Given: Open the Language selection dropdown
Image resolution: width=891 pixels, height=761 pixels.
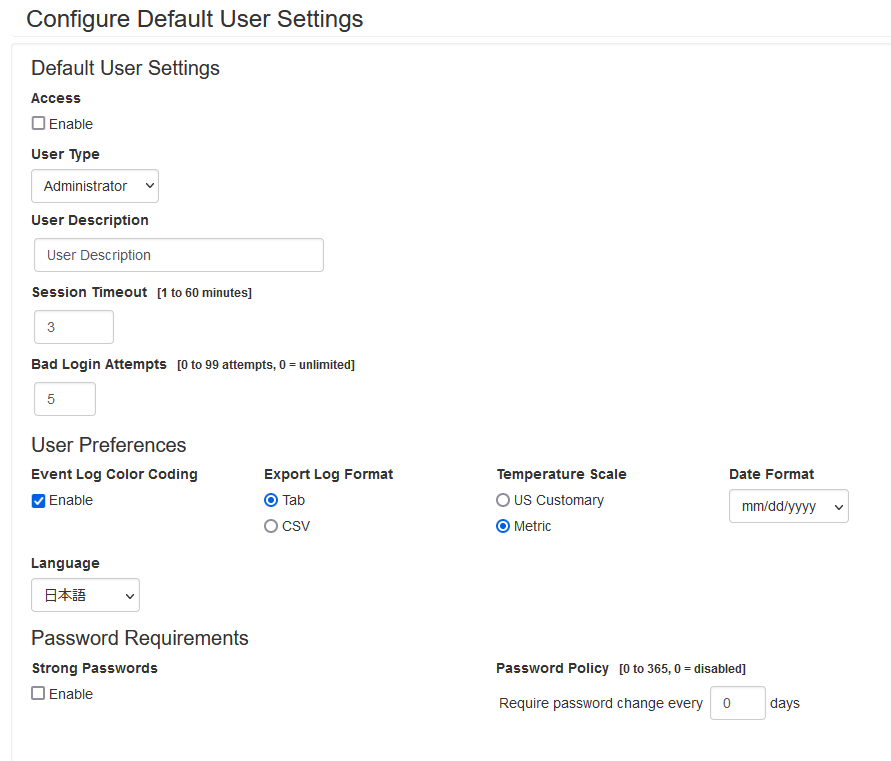Looking at the screenshot, I should [x=85, y=595].
